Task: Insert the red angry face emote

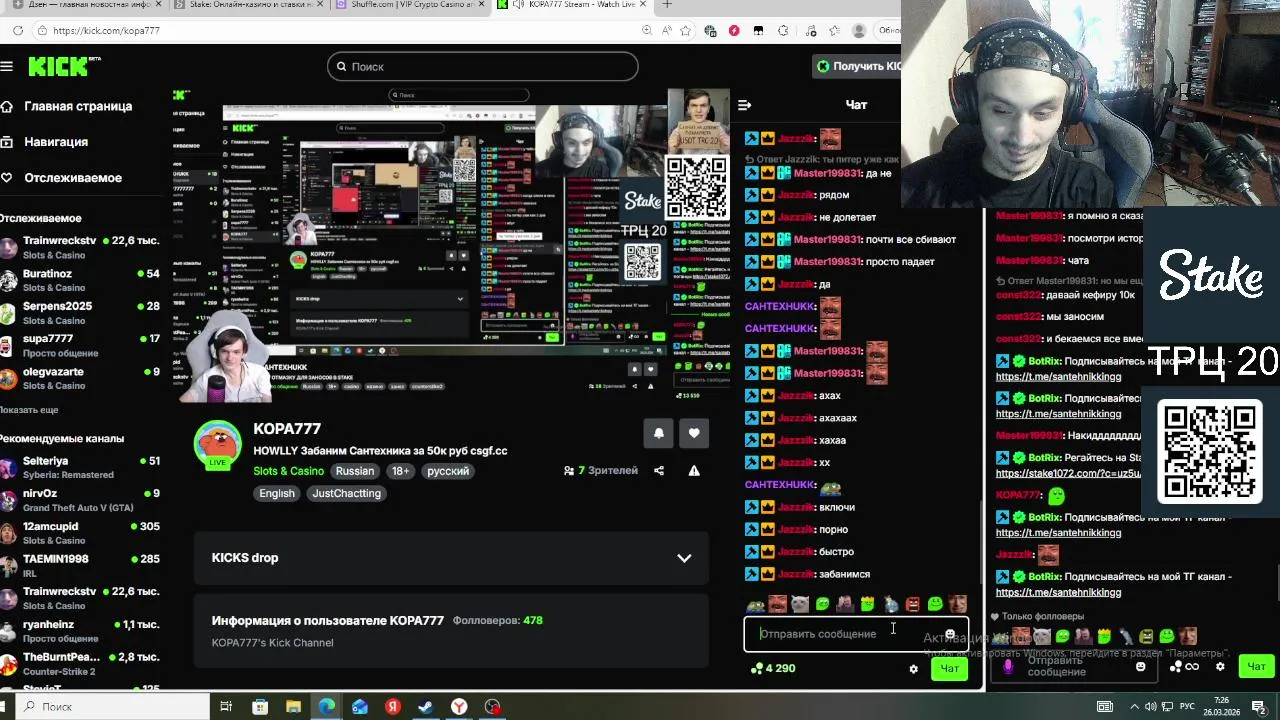Action: tap(912, 604)
